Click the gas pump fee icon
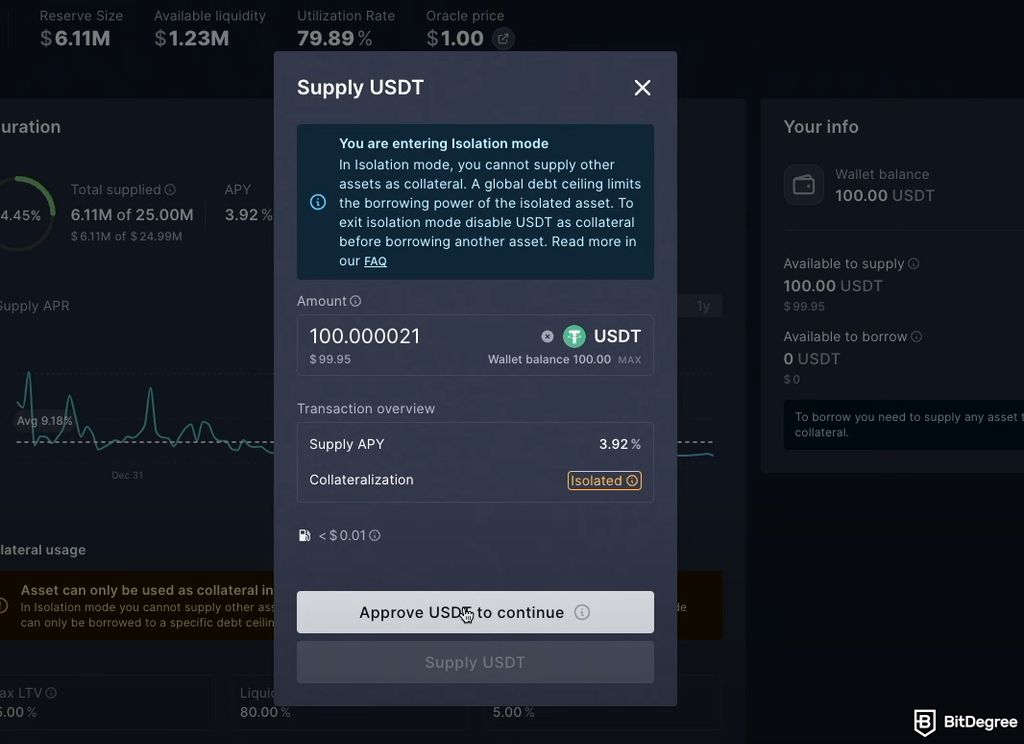The height and width of the screenshot is (744, 1024). coord(304,536)
